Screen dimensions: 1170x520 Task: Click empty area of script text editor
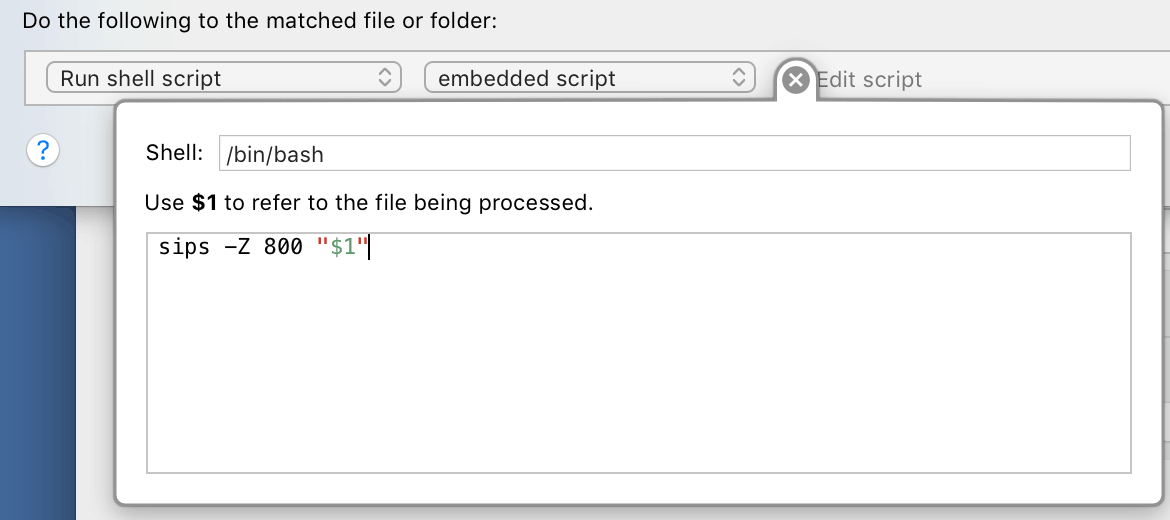(x=639, y=373)
